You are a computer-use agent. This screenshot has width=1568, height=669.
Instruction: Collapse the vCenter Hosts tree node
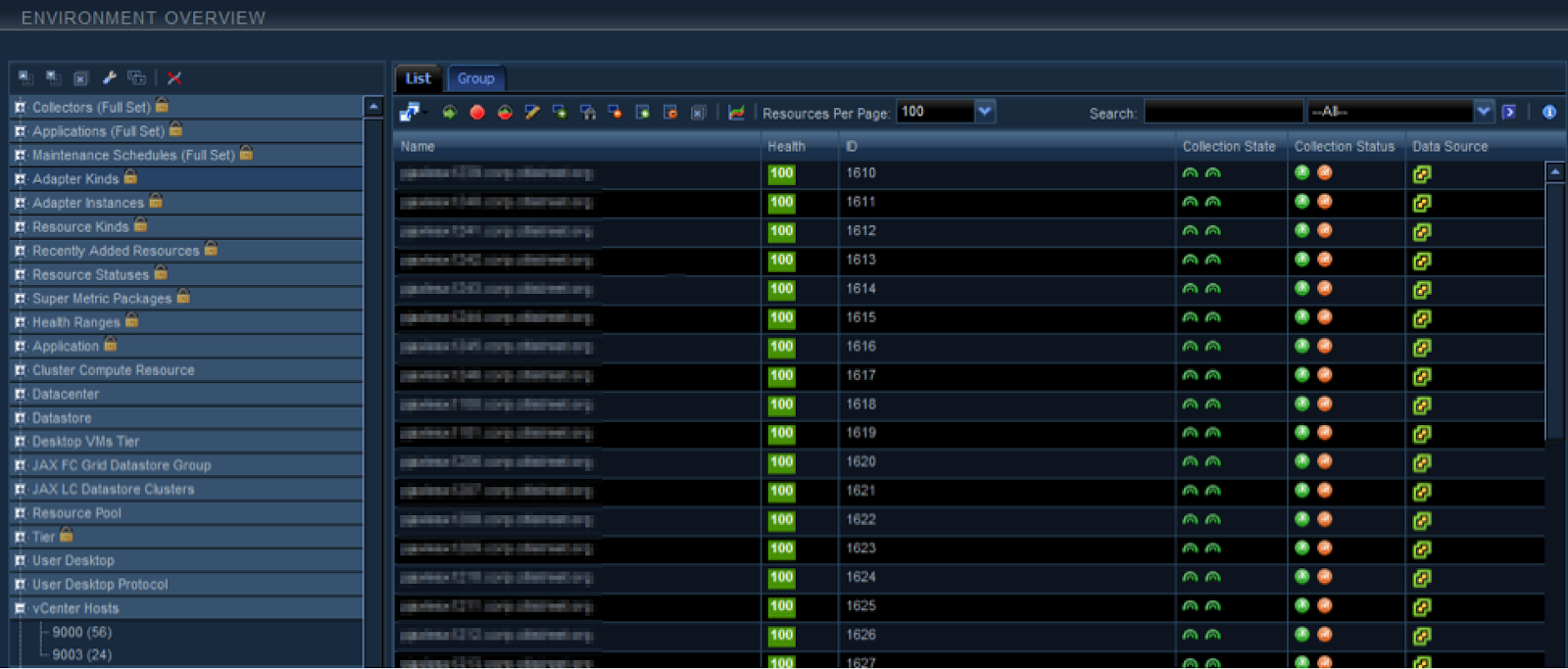tap(20, 608)
